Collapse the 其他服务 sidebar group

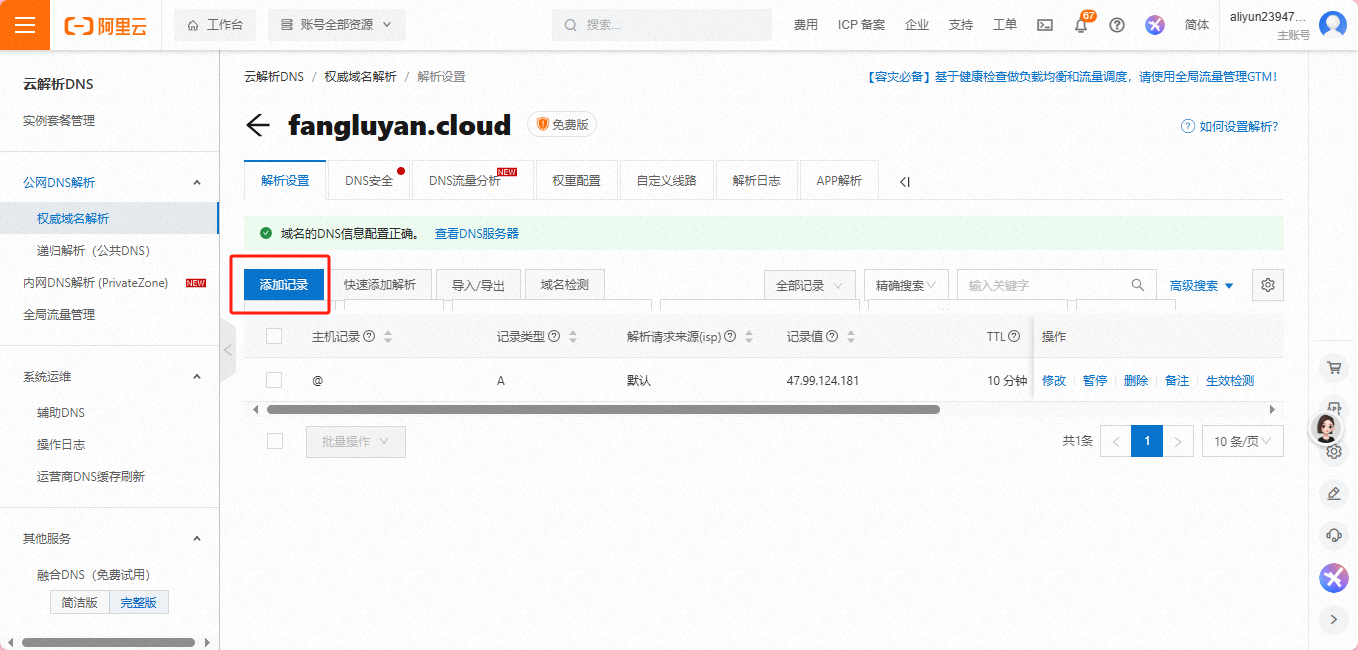197,539
